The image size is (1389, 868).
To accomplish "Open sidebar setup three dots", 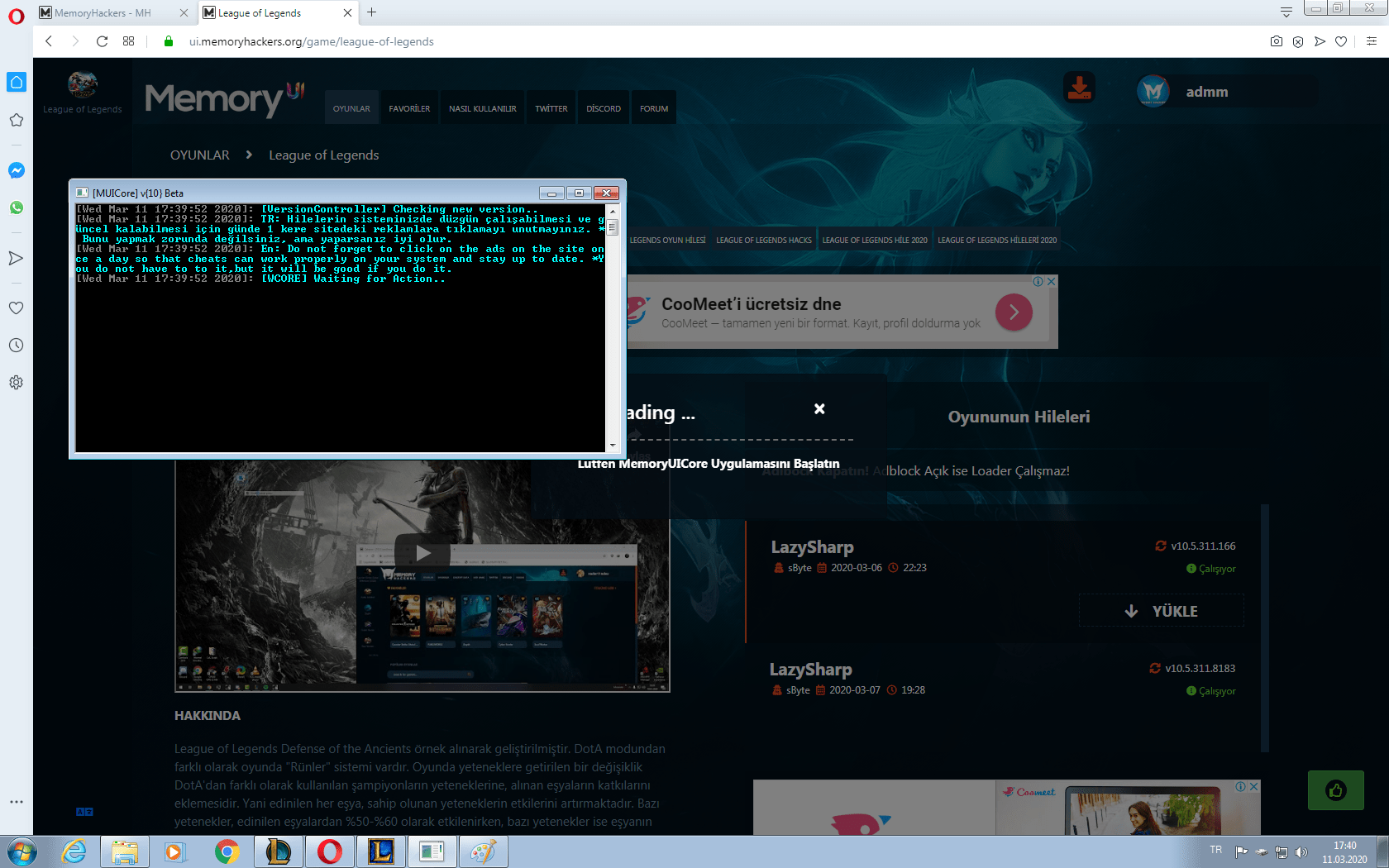I will pyautogui.click(x=16, y=802).
